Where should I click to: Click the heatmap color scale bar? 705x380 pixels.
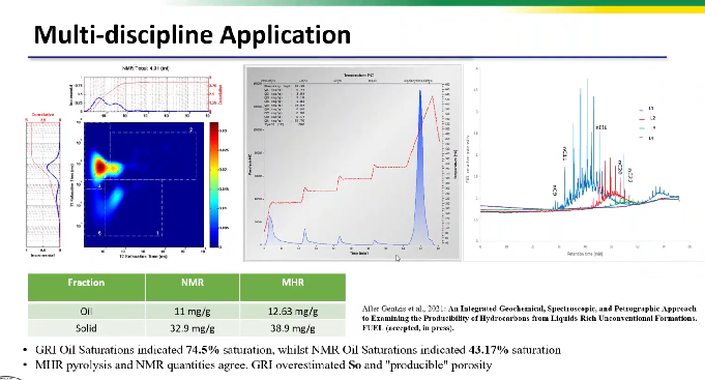(x=214, y=184)
